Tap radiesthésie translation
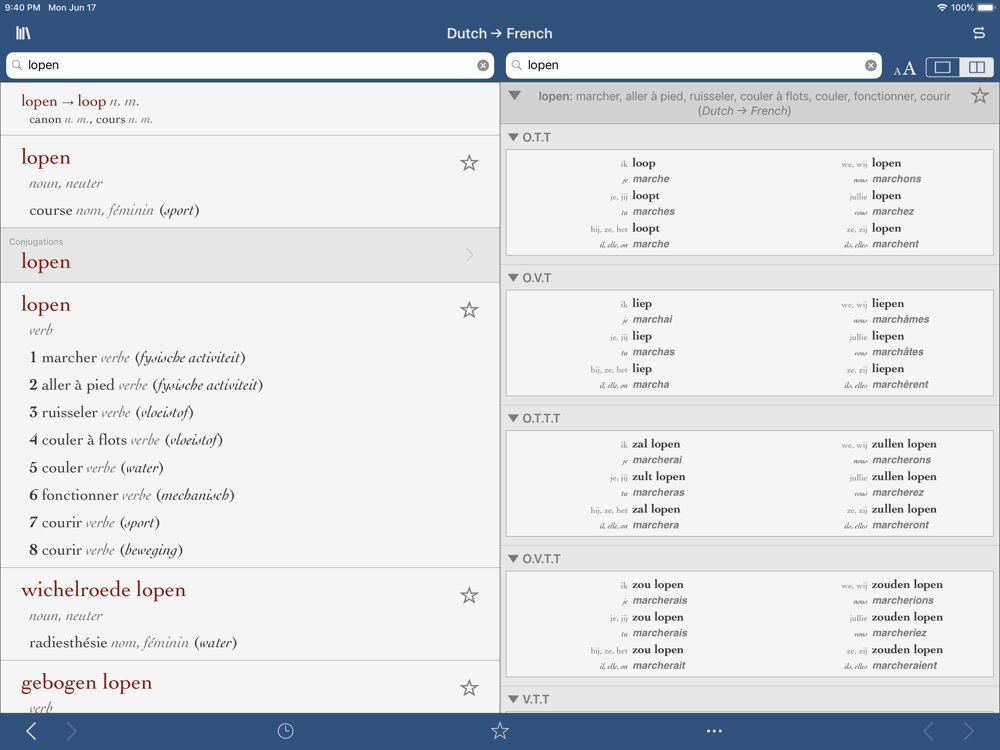Screen dimensions: 1000x750 click(68, 642)
